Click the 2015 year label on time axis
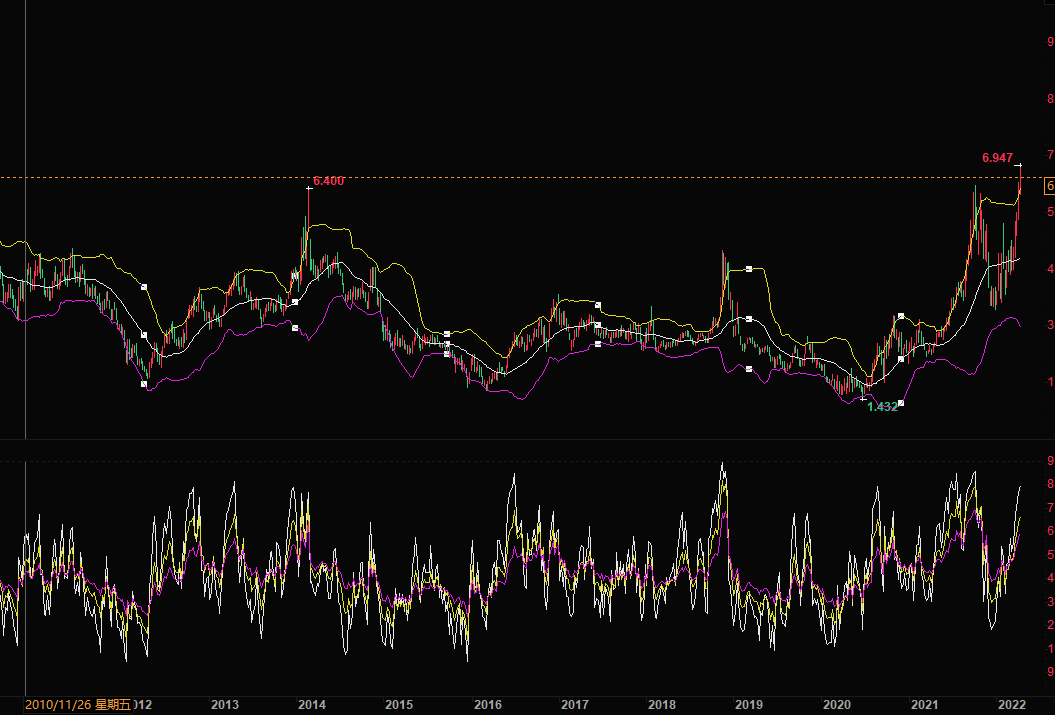 399,705
